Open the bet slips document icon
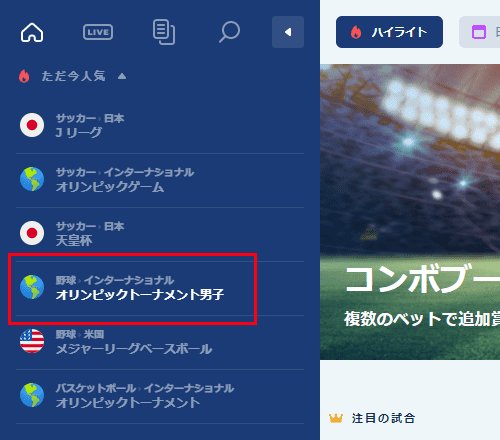The image size is (500, 440). click(x=164, y=32)
